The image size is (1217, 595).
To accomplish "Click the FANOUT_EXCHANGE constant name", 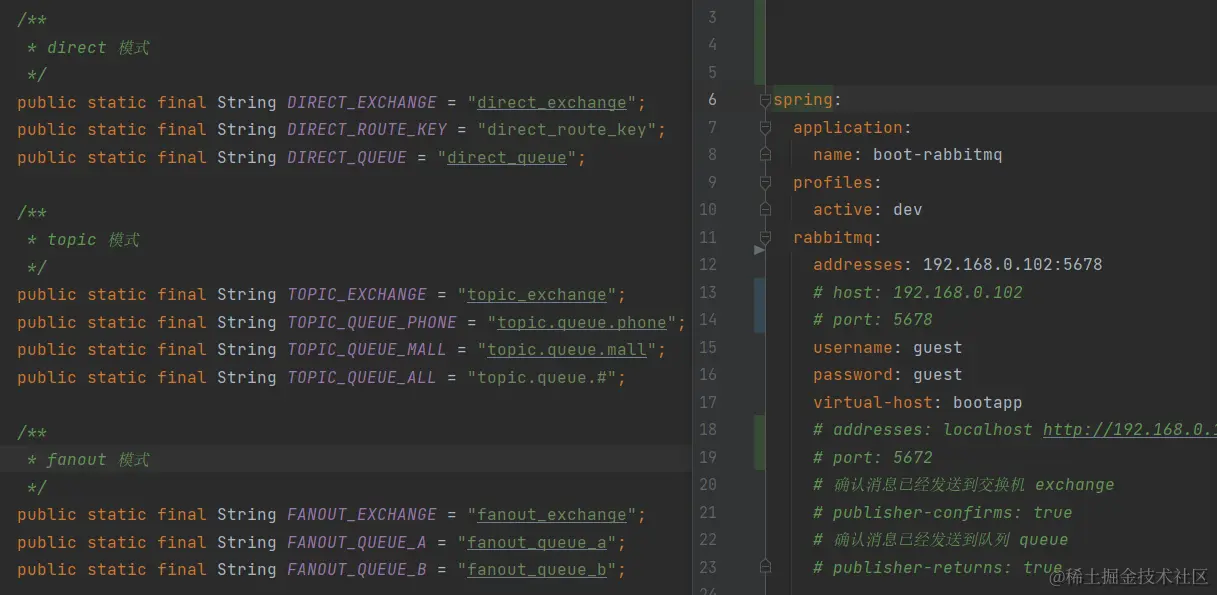I will pyautogui.click(x=362, y=515).
